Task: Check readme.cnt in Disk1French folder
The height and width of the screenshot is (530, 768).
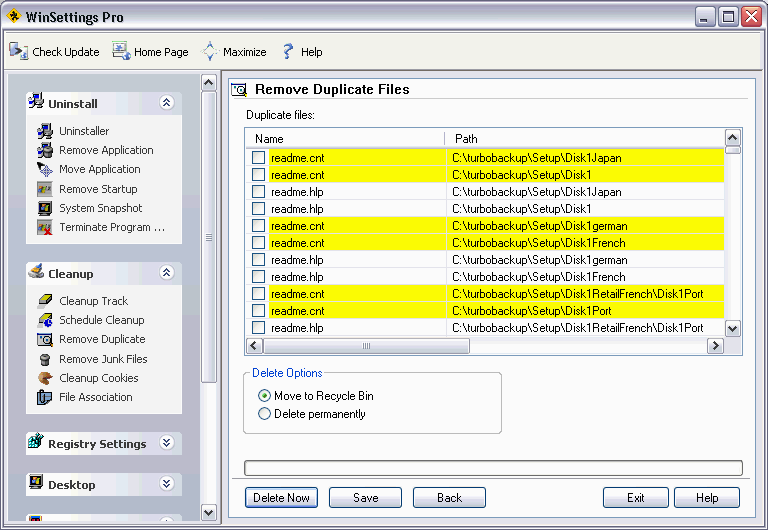Action: [x=258, y=242]
